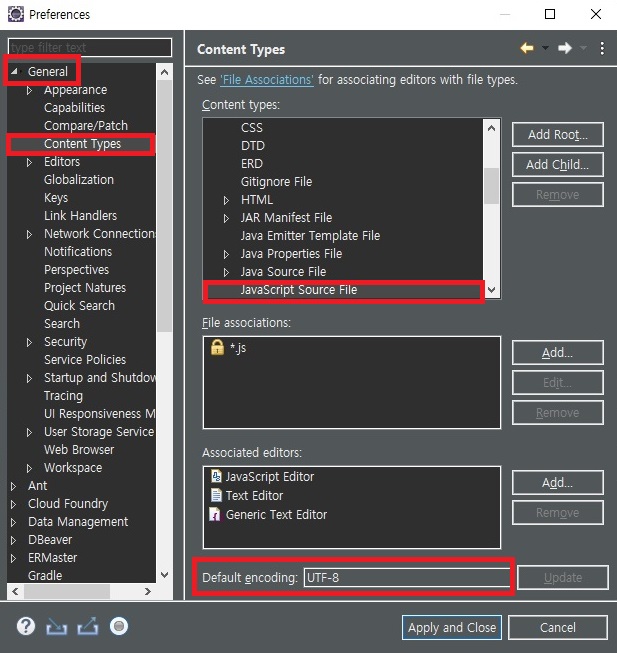Expand the Java Properties File type
This screenshot has width=617, height=653.
[x=226, y=254]
